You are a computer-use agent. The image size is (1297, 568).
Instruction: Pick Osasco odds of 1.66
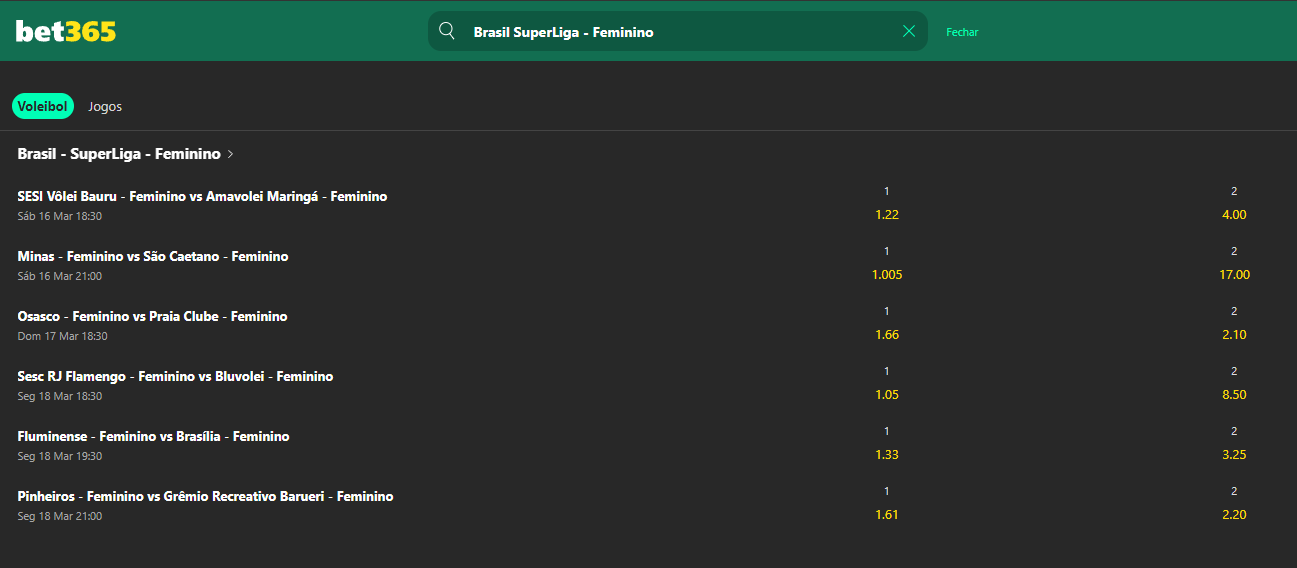coord(886,334)
